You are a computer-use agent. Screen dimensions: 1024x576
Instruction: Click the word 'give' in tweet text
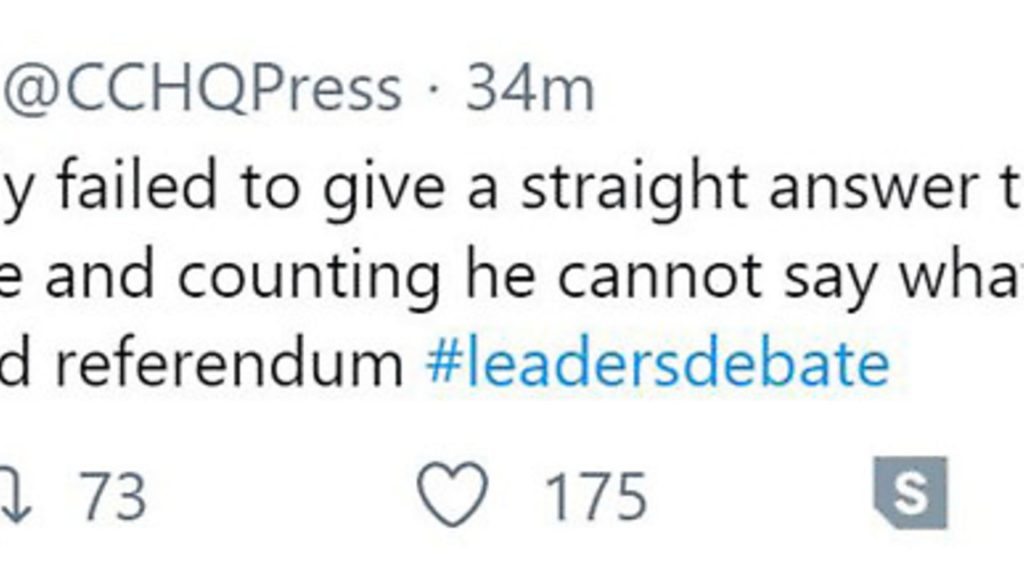click(385, 188)
